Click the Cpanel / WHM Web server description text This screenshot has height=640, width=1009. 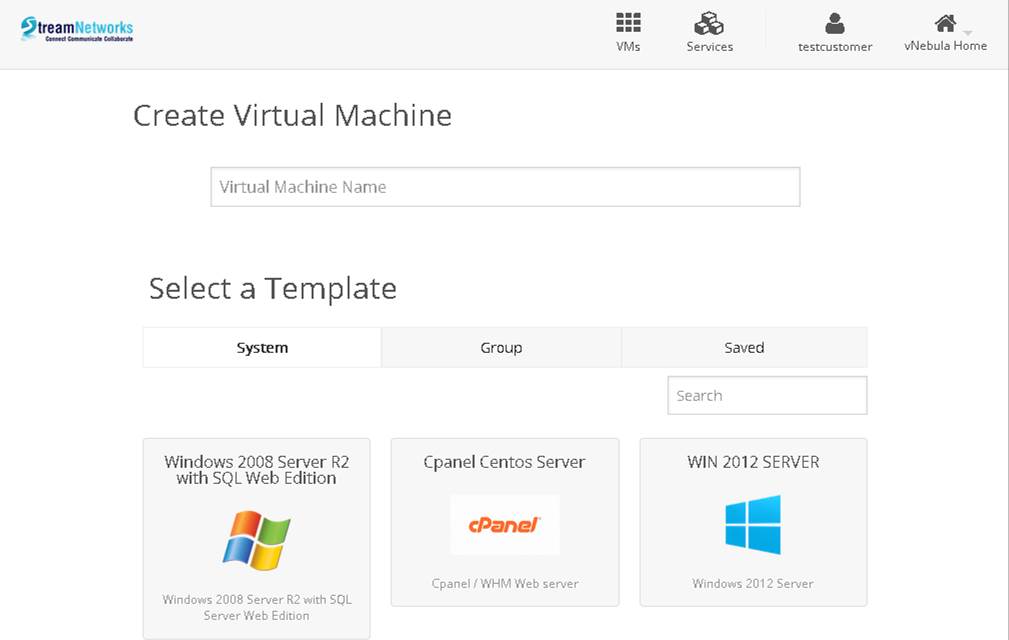(504, 583)
